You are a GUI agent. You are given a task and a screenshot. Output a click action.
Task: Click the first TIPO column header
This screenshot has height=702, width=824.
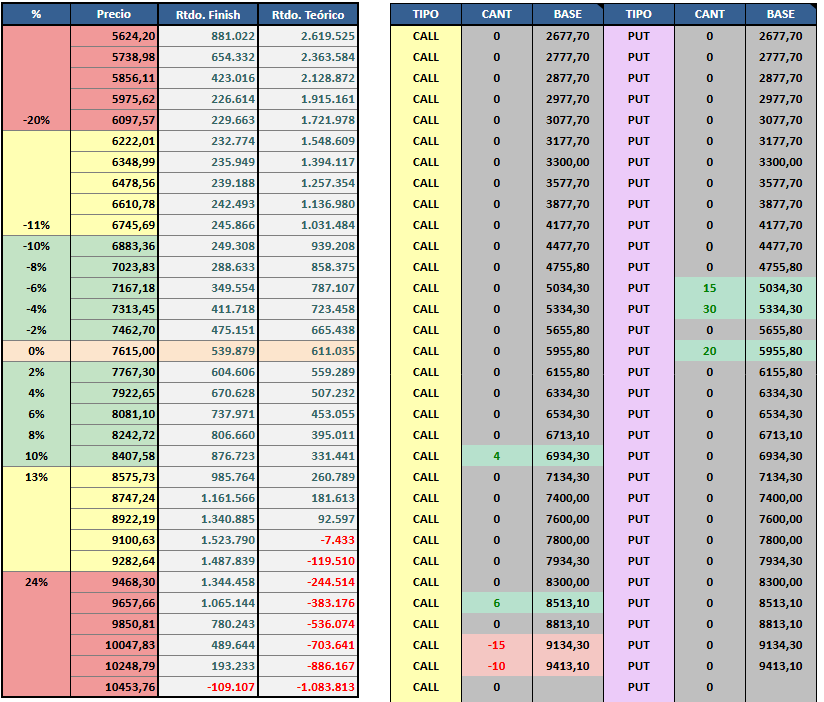426,14
